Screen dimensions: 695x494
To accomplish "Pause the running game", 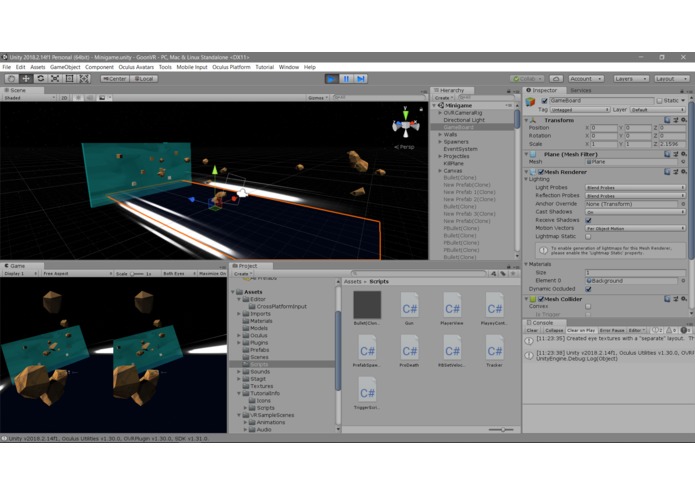I will [346, 79].
